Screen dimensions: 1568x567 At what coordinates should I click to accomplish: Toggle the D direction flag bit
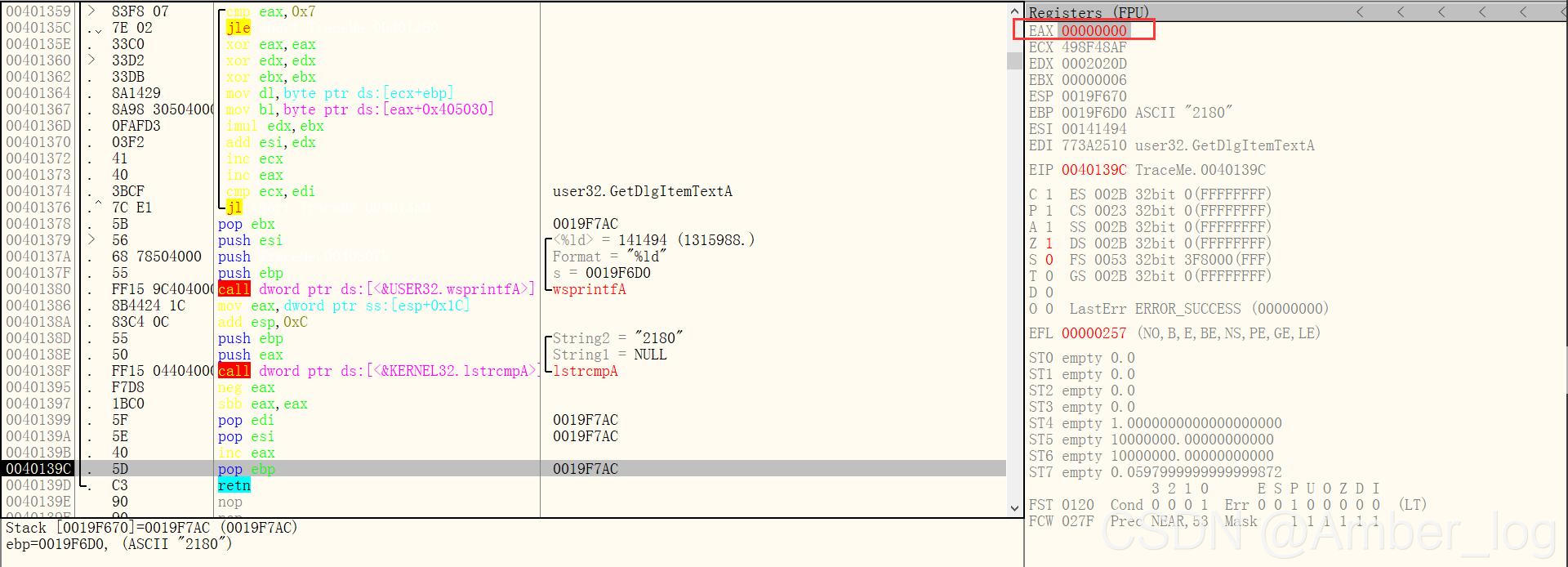(x=1049, y=292)
